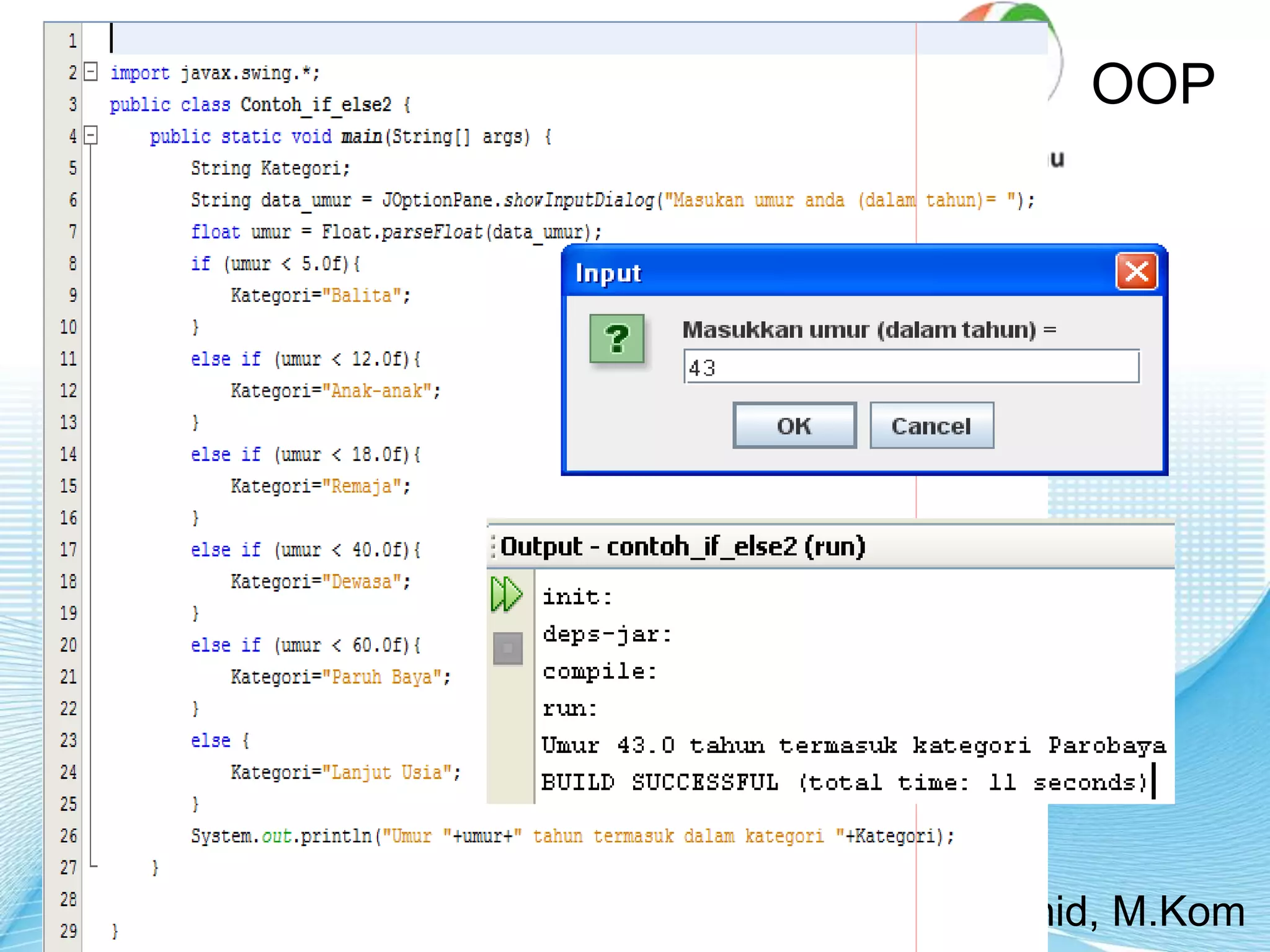Close the Input dialog with red X
Image resolution: width=1270 pixels, height=952 pixels.
1136,271
